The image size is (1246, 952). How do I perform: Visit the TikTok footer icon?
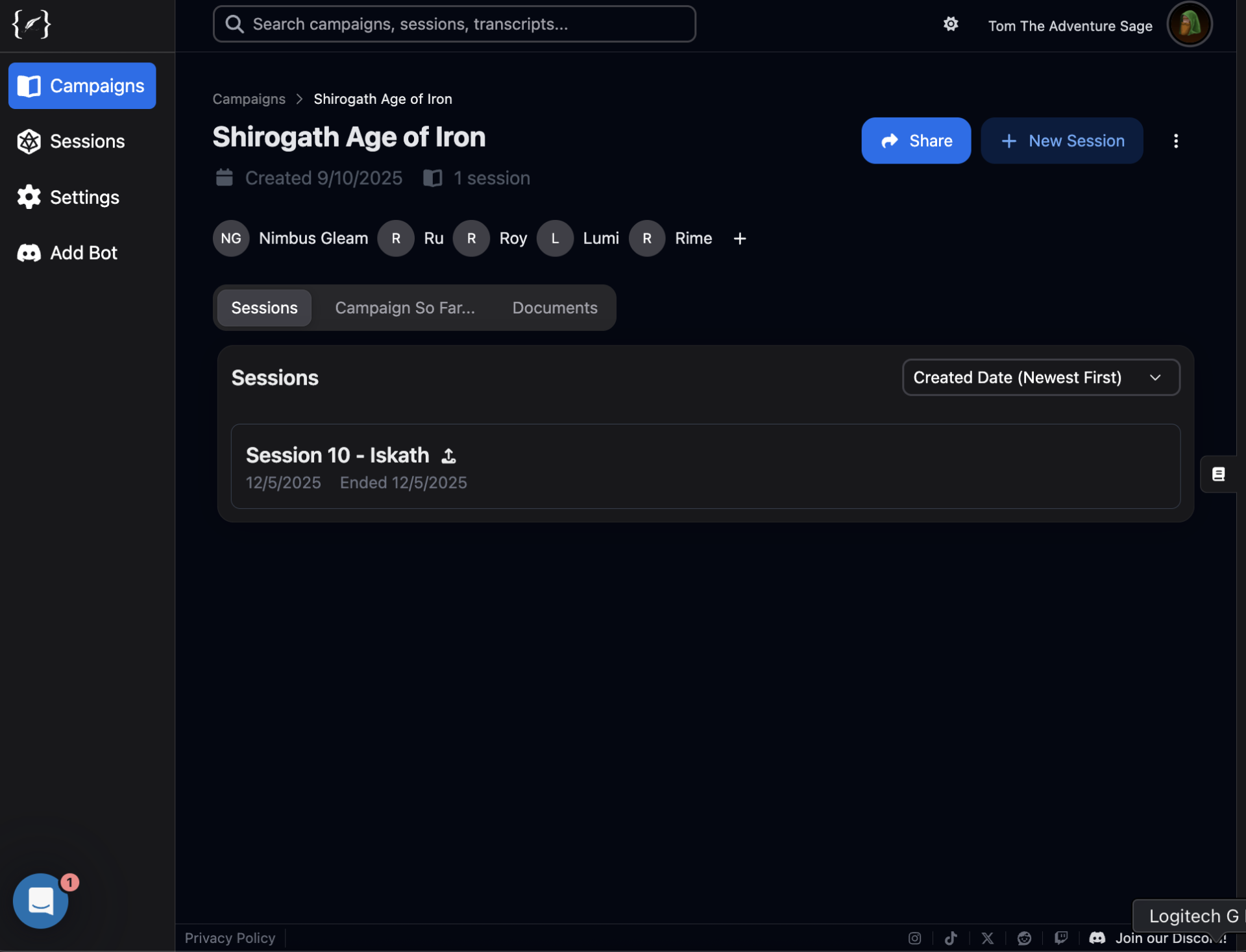pos(951,938)
